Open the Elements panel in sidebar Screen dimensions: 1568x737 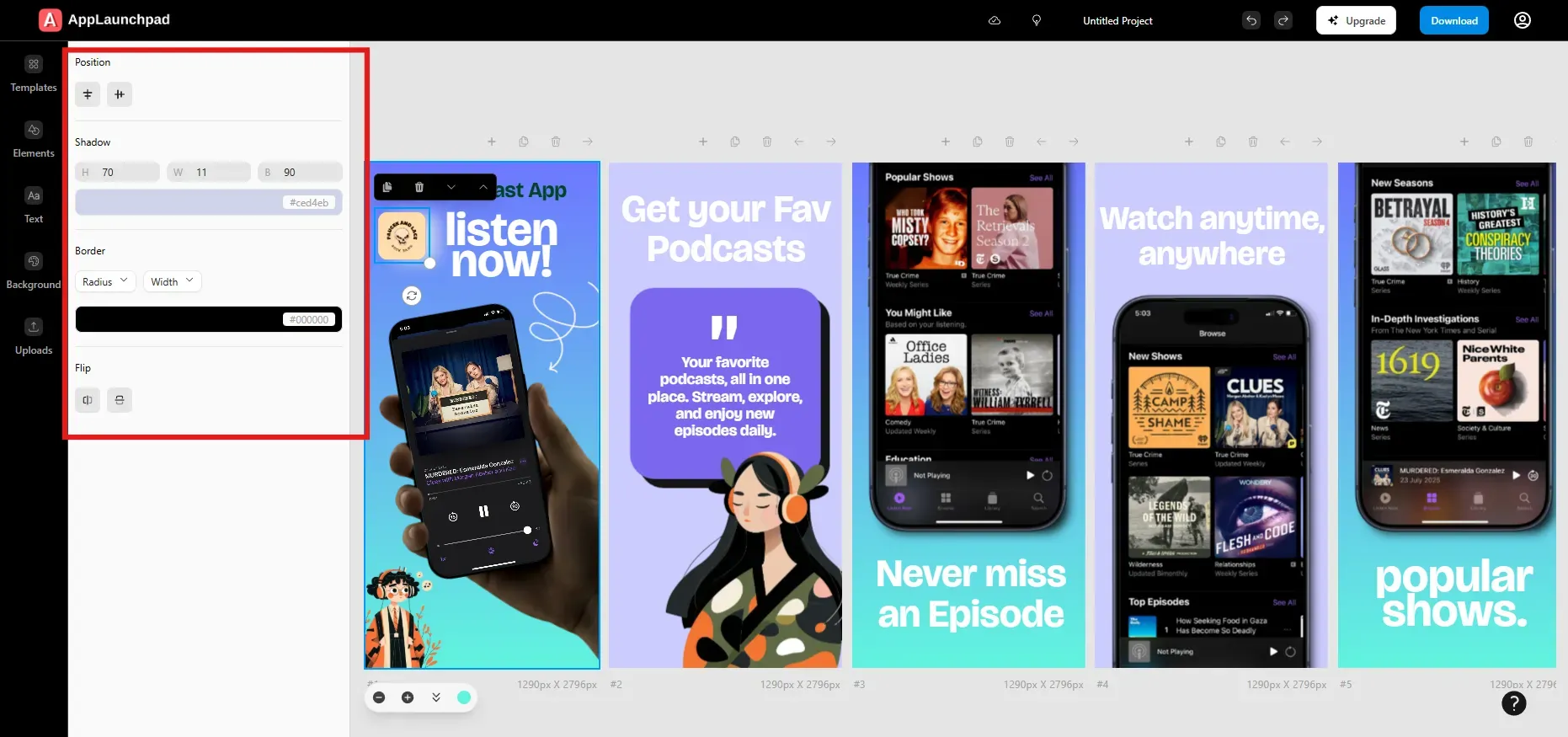(x=34, y=141)
